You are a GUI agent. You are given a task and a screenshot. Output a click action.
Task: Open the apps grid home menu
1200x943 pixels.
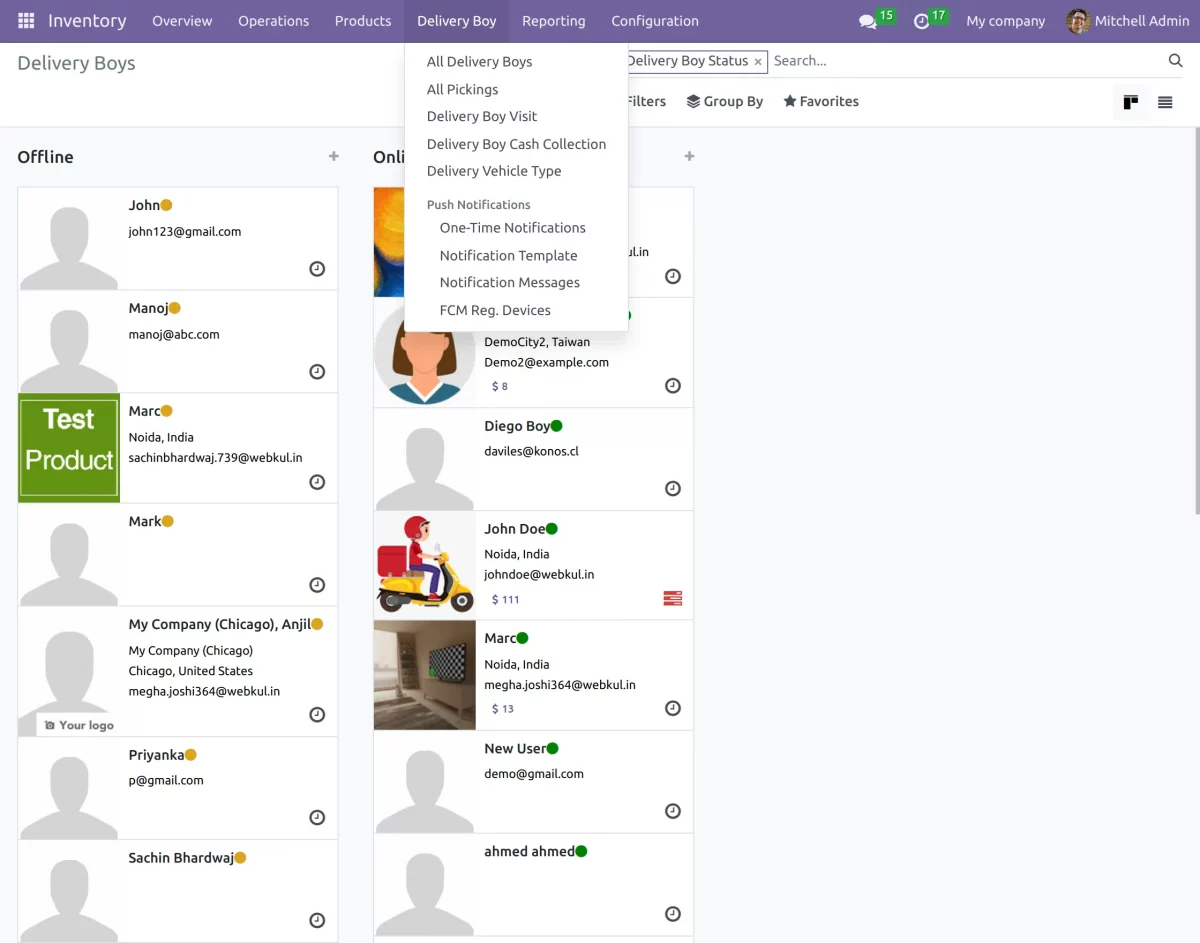pyautogui.click(x=26, y=21)
